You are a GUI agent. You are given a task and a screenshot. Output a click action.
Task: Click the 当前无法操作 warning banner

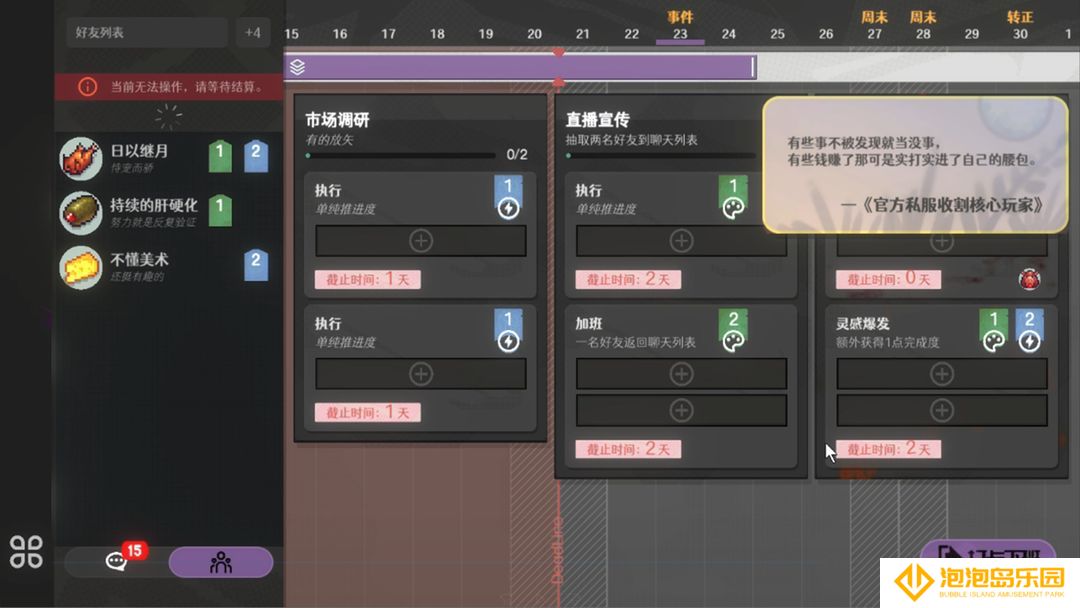point(169,87)
